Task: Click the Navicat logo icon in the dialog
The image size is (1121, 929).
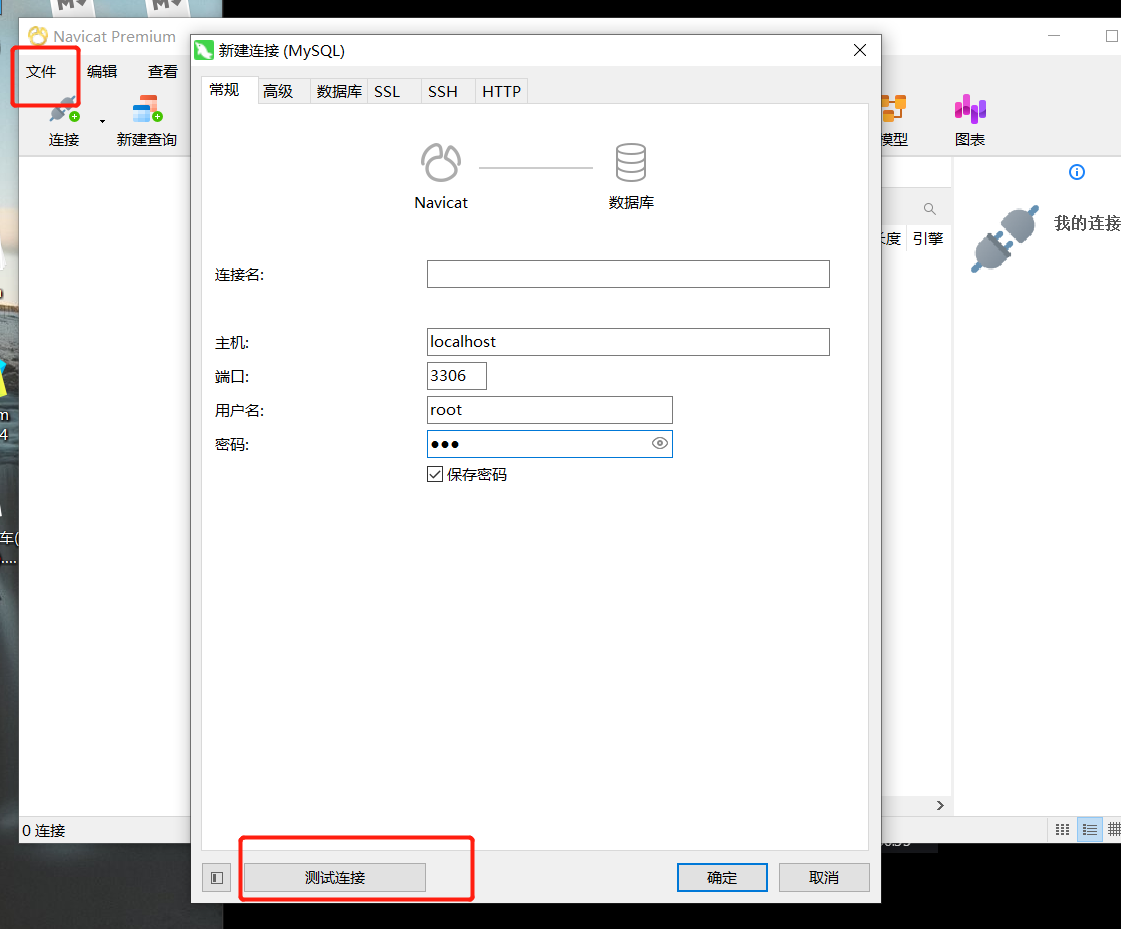Action: pyautogui.click(x=441, y=162)
